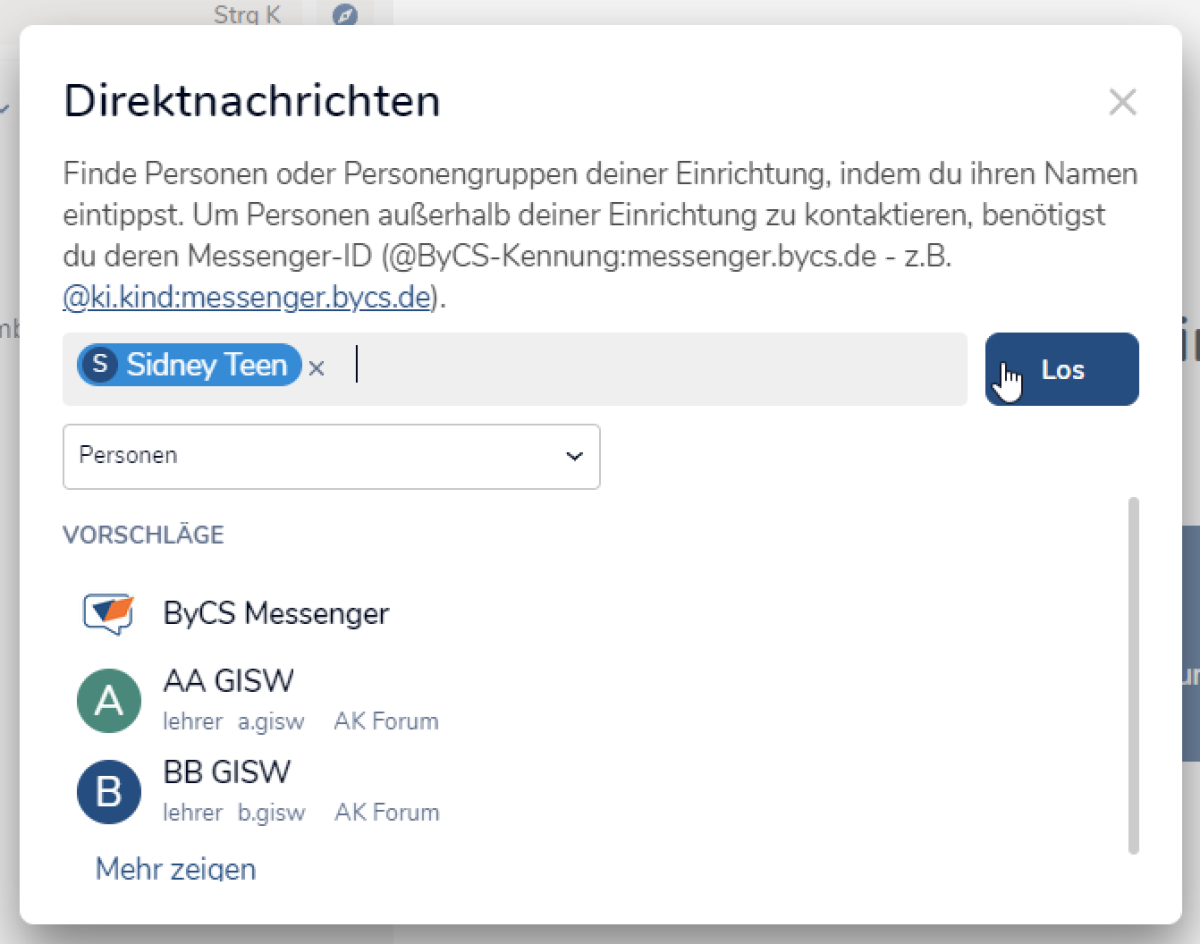
Task: Remove Sidney Teen with the small x
Action: 317,368
